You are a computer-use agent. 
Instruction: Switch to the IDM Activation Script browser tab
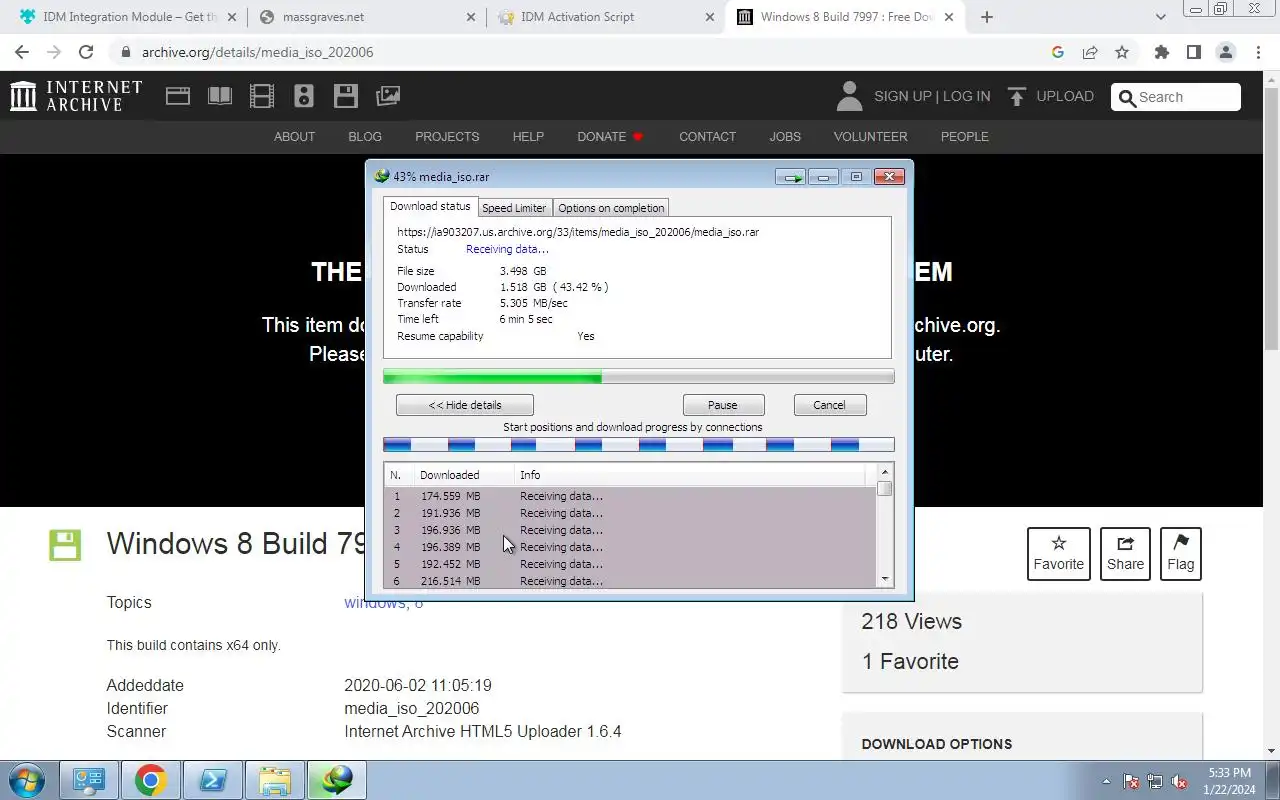[x=605, y=17]
